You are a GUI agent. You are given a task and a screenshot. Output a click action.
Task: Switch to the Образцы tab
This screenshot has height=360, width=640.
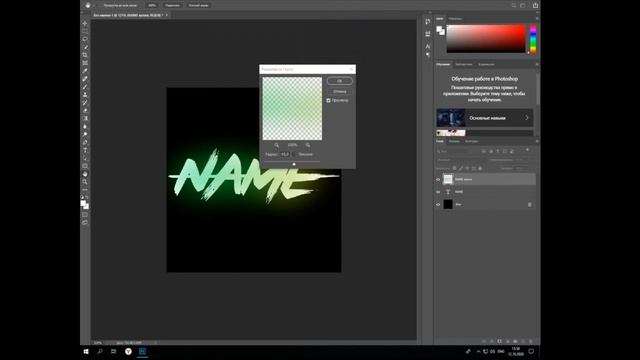click(455, 19)
